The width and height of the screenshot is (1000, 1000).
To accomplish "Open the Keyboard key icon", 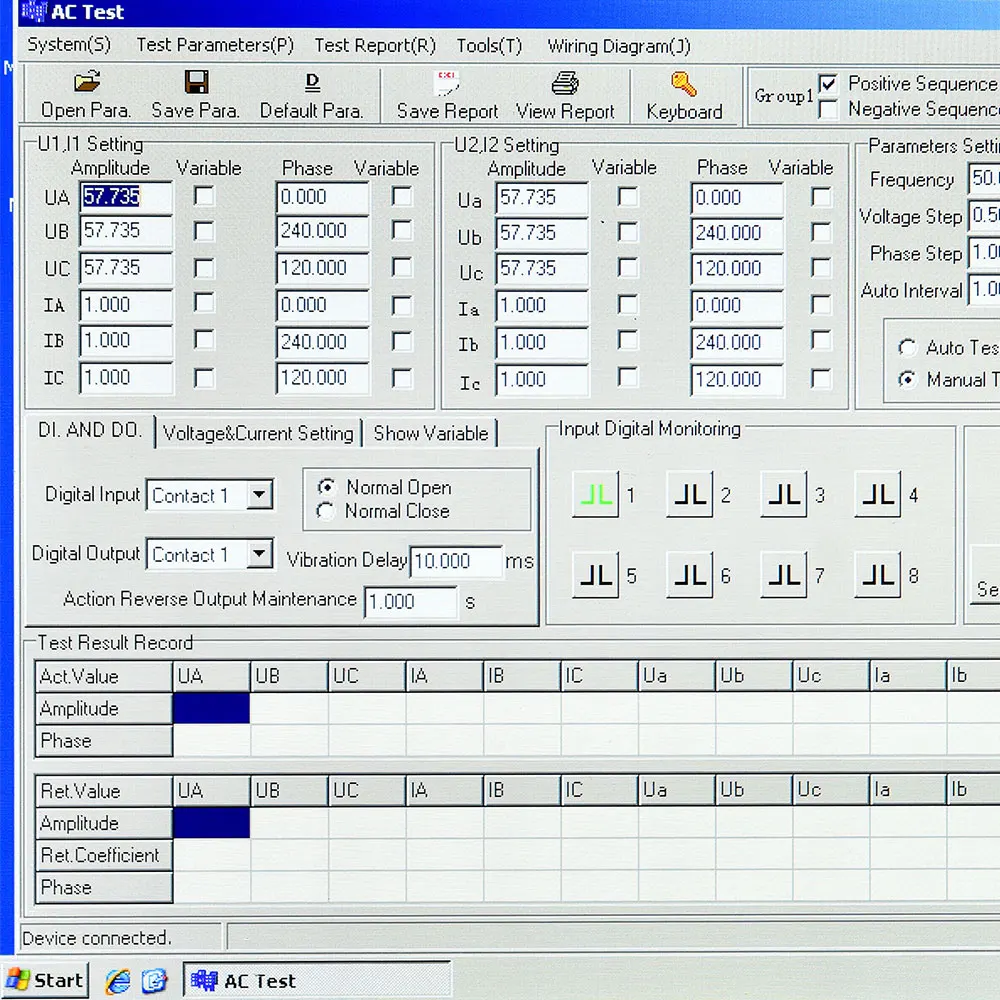I will pyautogui.click(x=684, y=83).
